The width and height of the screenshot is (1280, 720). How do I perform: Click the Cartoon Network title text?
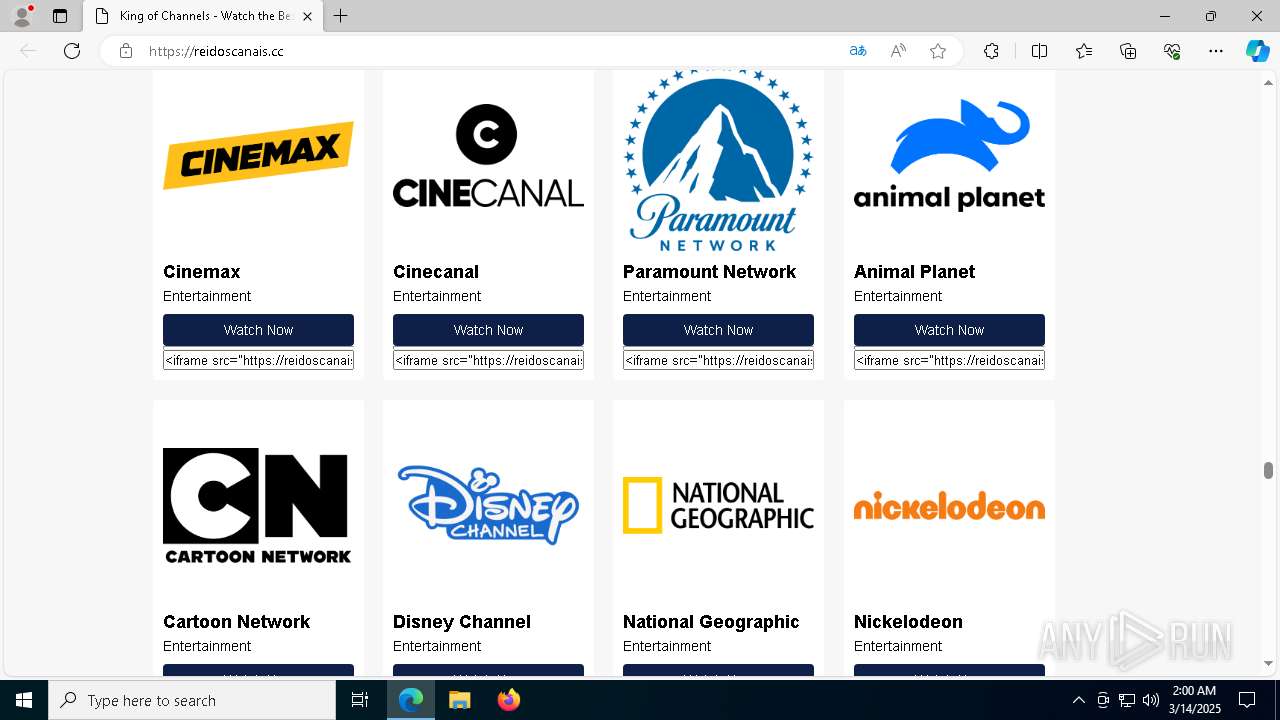(237, 622)
